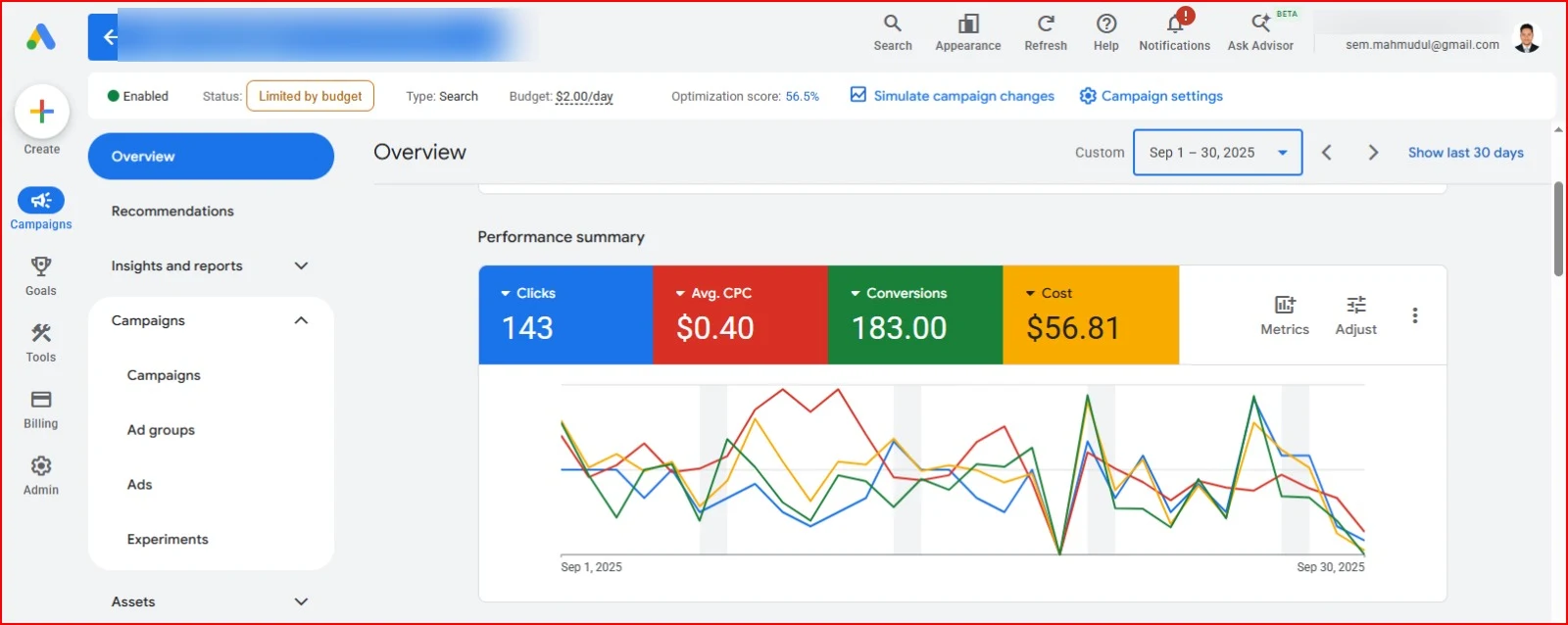Open the account profile picture
The image size is (1568, 625).
coord(1527,38)
